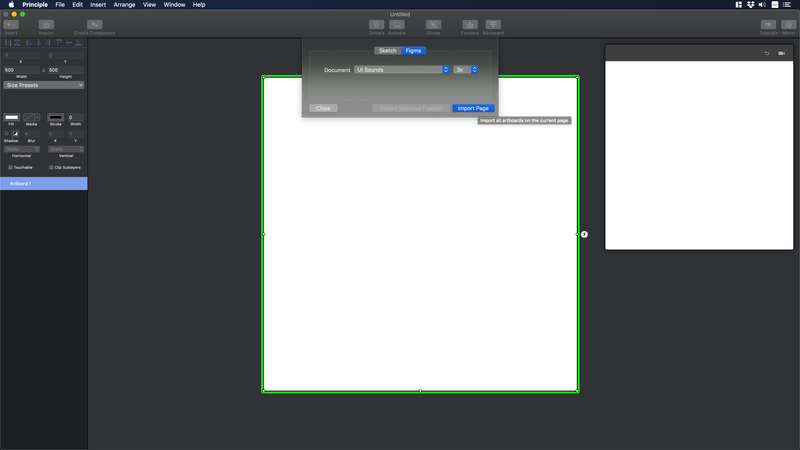Enable the Clip Sublayers checkbox
The width and height of the screenshot is (800, 450).
point(51,167)
